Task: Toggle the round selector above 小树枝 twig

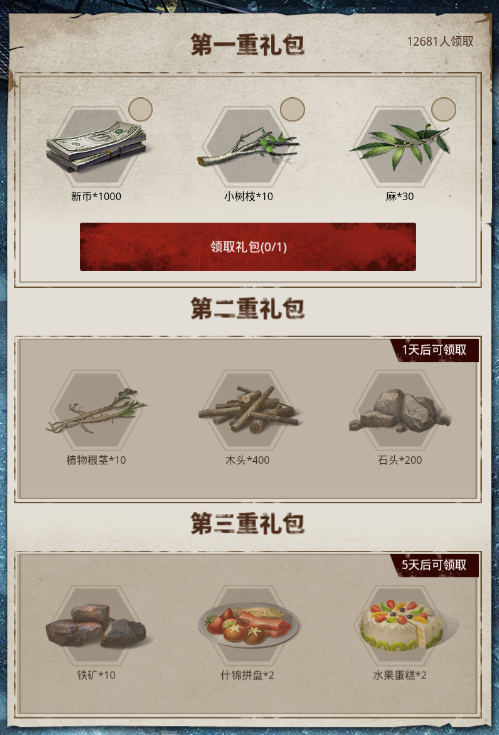Action: [x=292, y=109]
